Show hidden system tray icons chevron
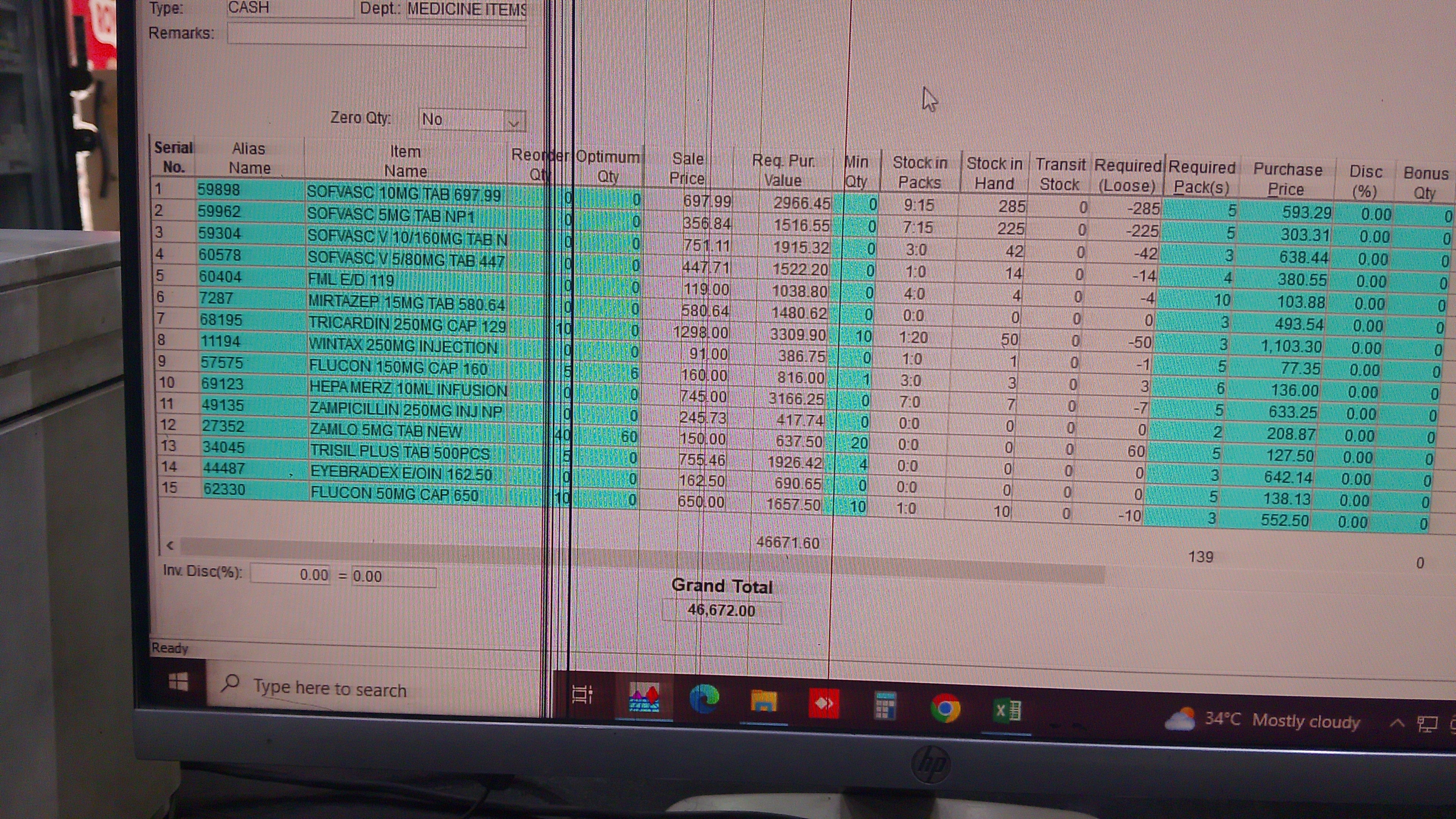 [1396, 723]
